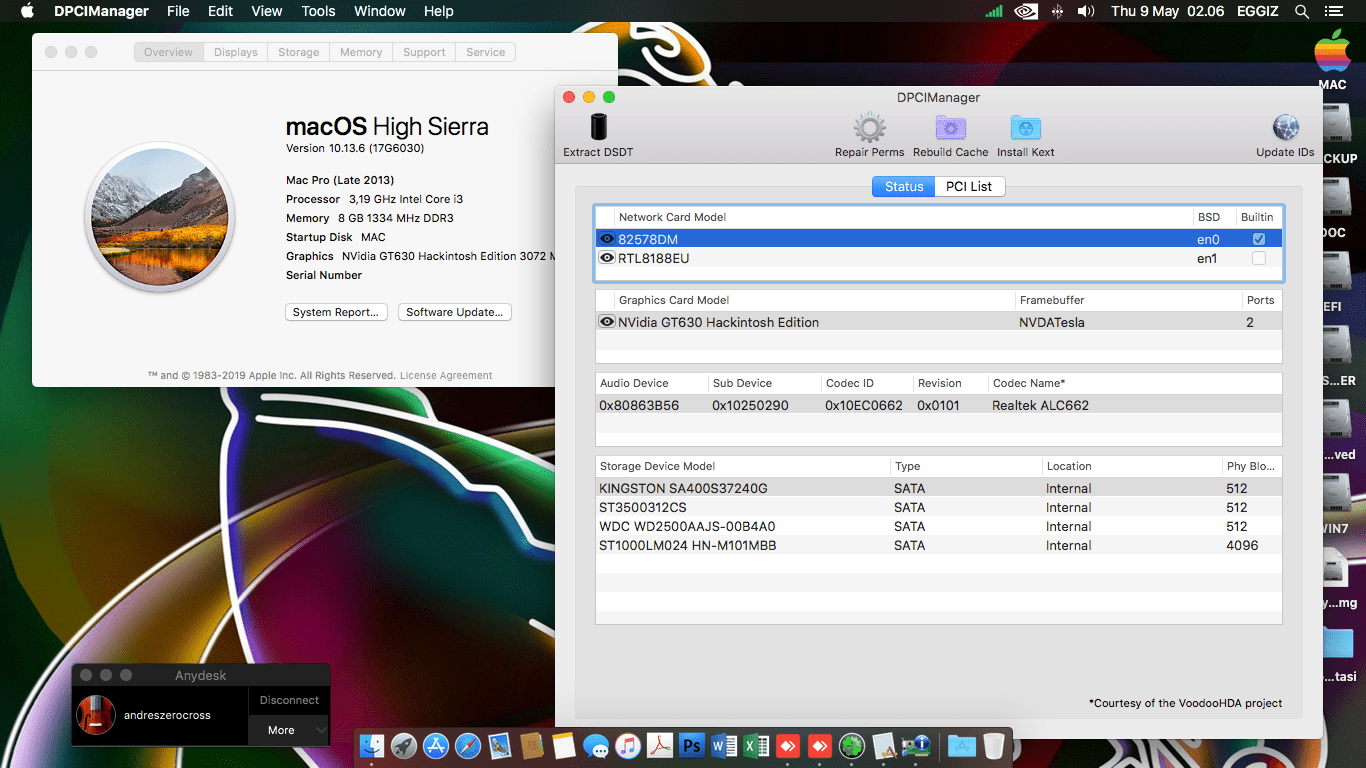Open Memory tab in About This Mac

[x=361, y=52]
